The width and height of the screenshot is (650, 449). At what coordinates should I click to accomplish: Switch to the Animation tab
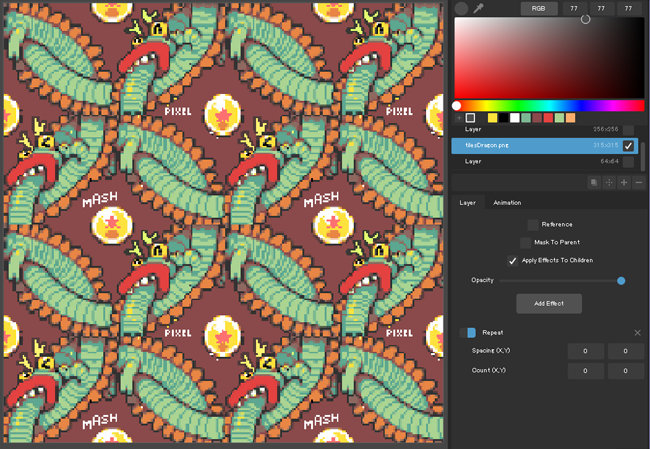[x=507, y=202]
